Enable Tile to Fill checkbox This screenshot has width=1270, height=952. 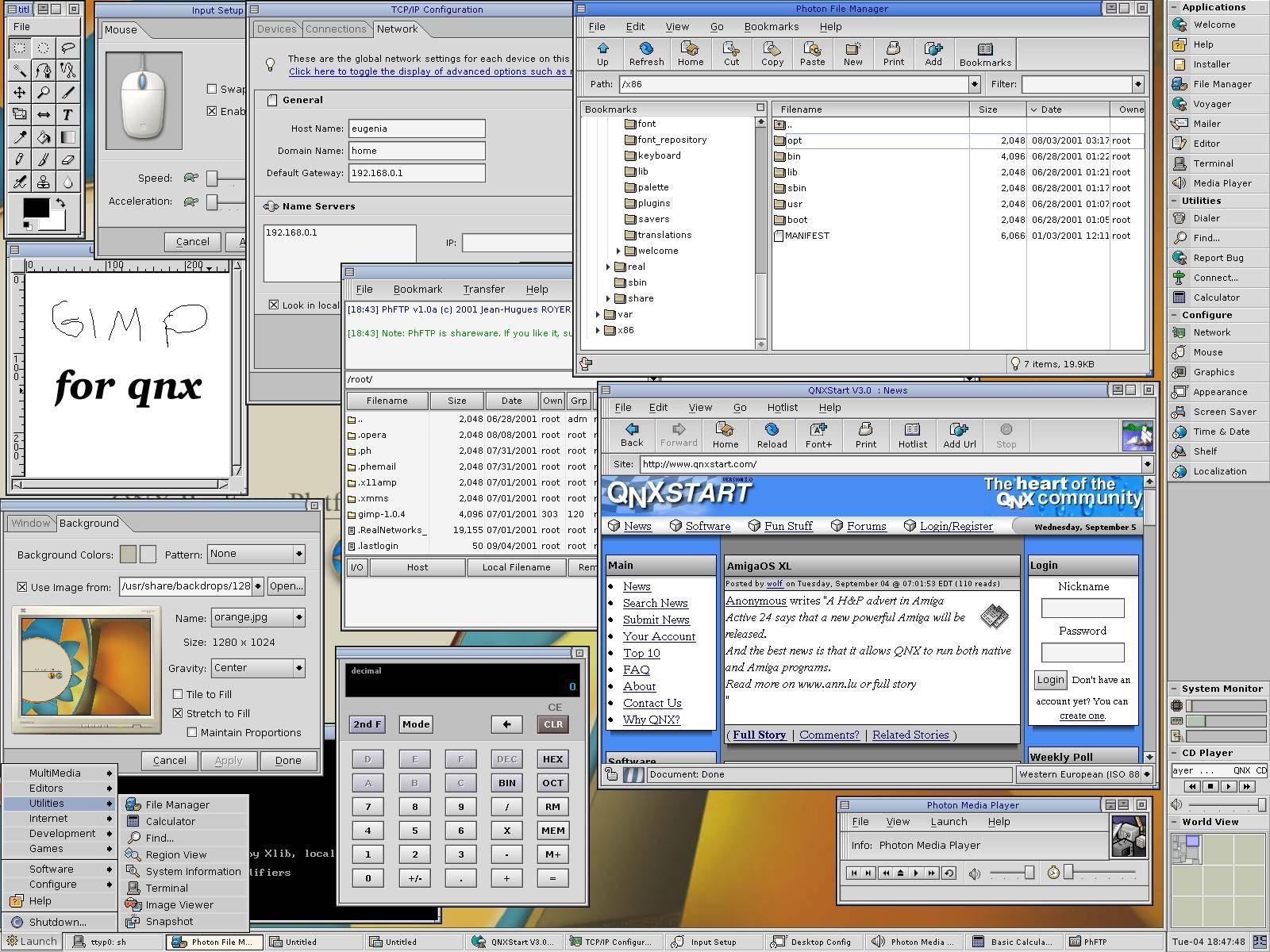pyautogui.click(x=178, y=694)
